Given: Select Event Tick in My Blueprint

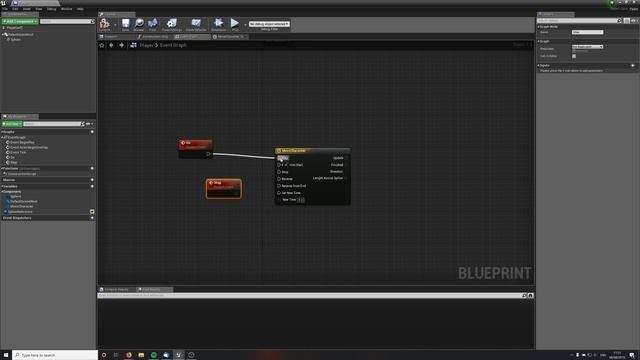Looking at the screenshot, I should point(17,152).
